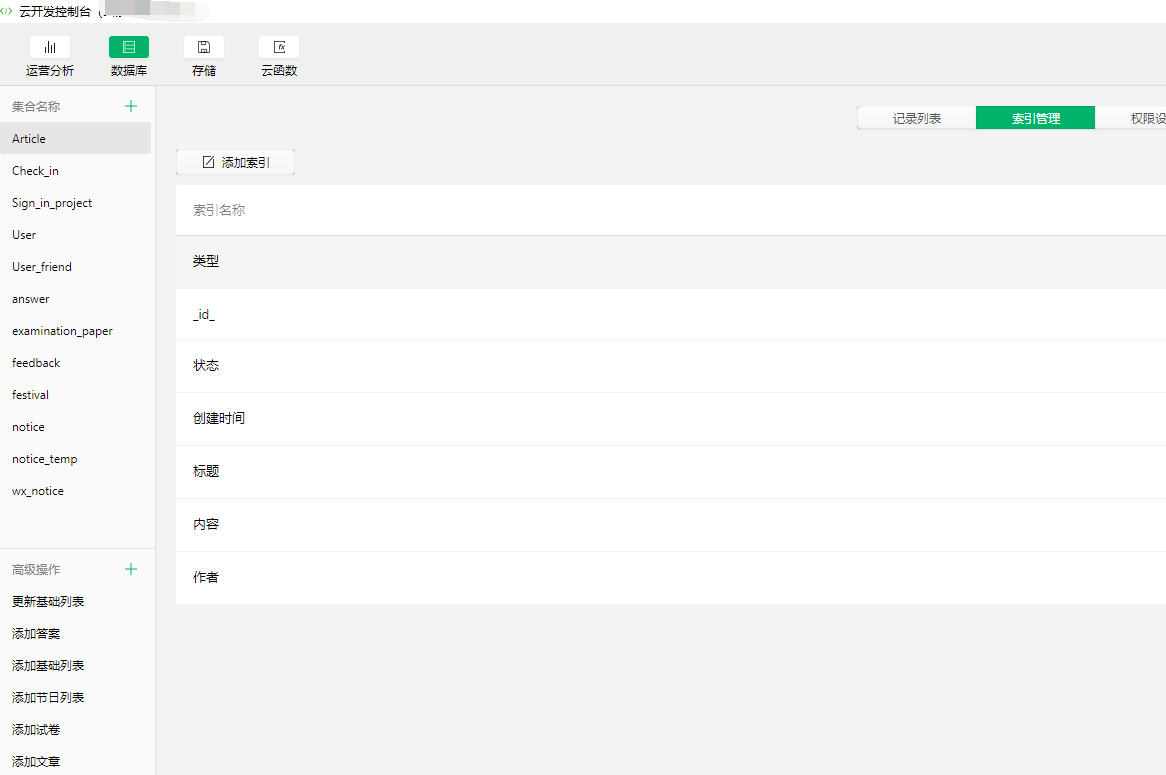Select the Sign_in_project collection
Image resolution: width=1166 pixels, height=775 pixels.
point(75,203)
